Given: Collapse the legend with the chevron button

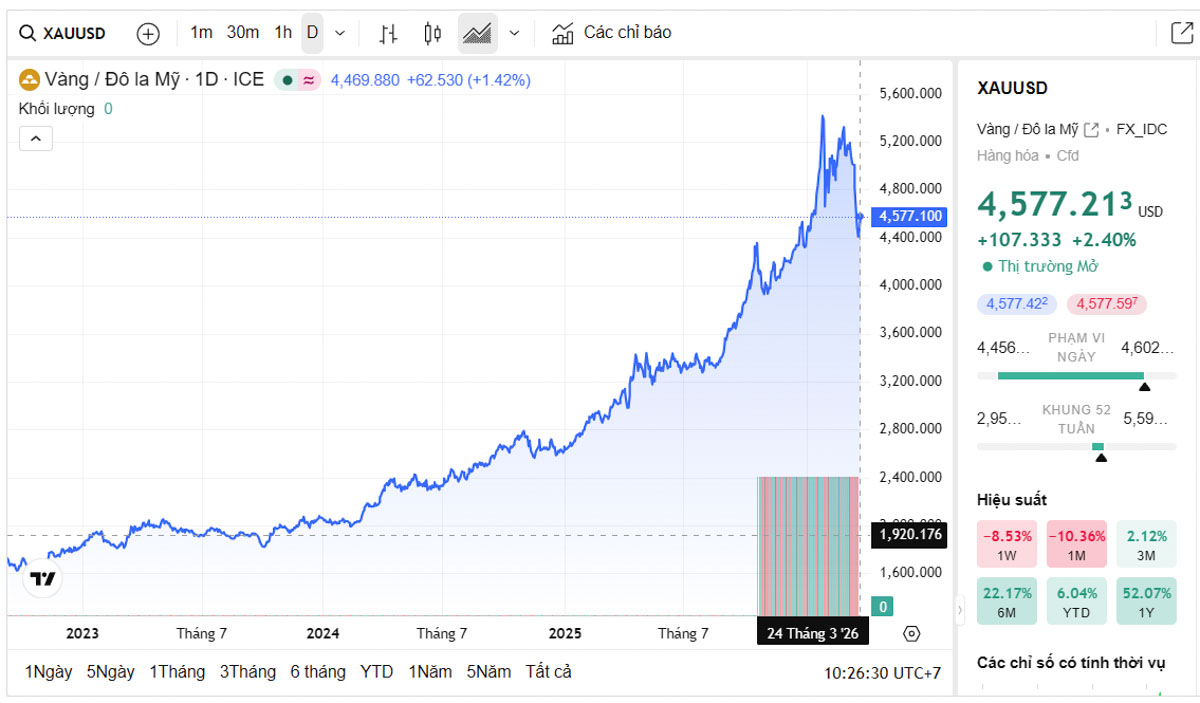Looking at the screenshot, I should (x=35, y=139).
